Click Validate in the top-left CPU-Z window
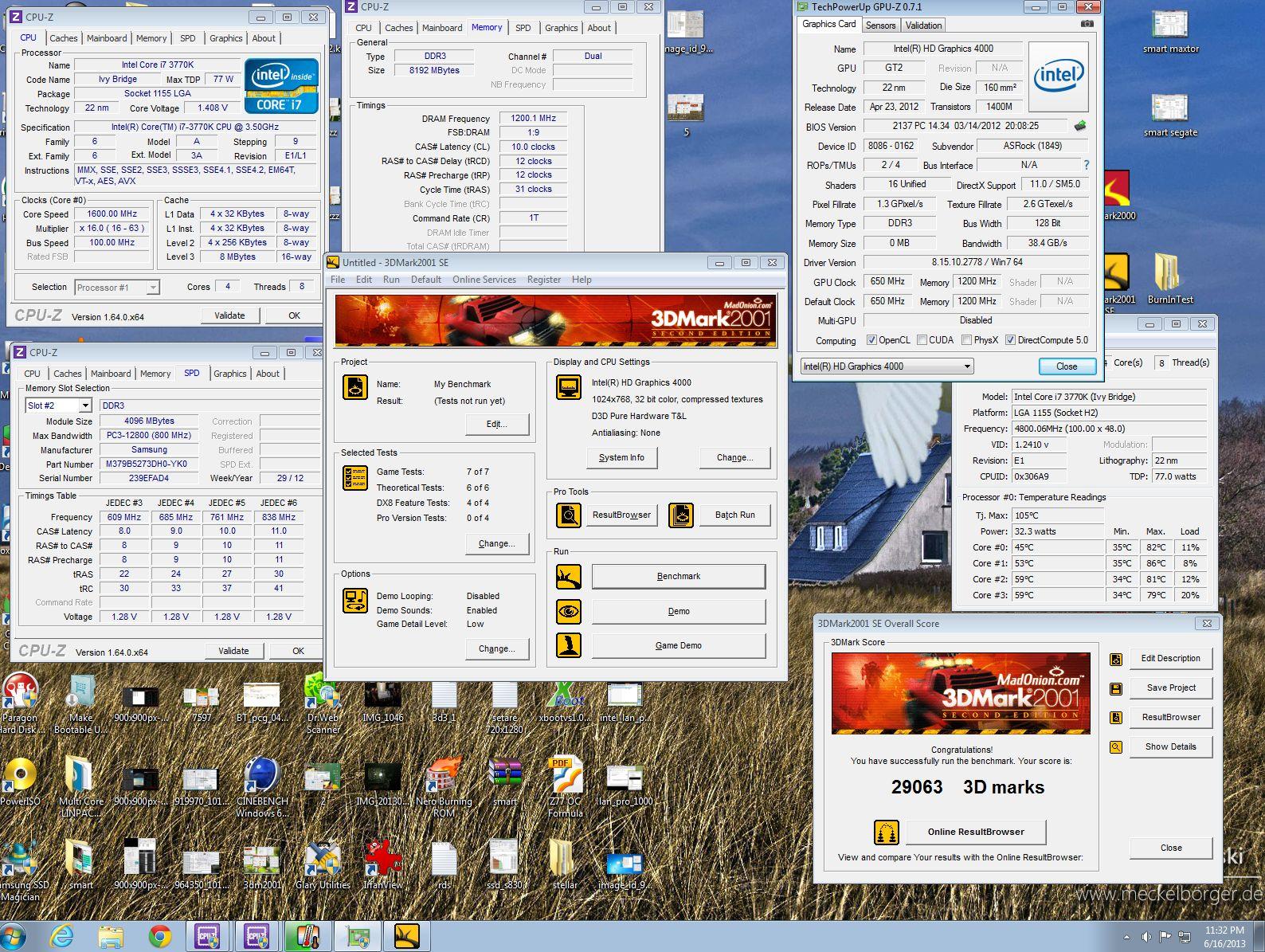1265x952 pixels. point(229,315)
